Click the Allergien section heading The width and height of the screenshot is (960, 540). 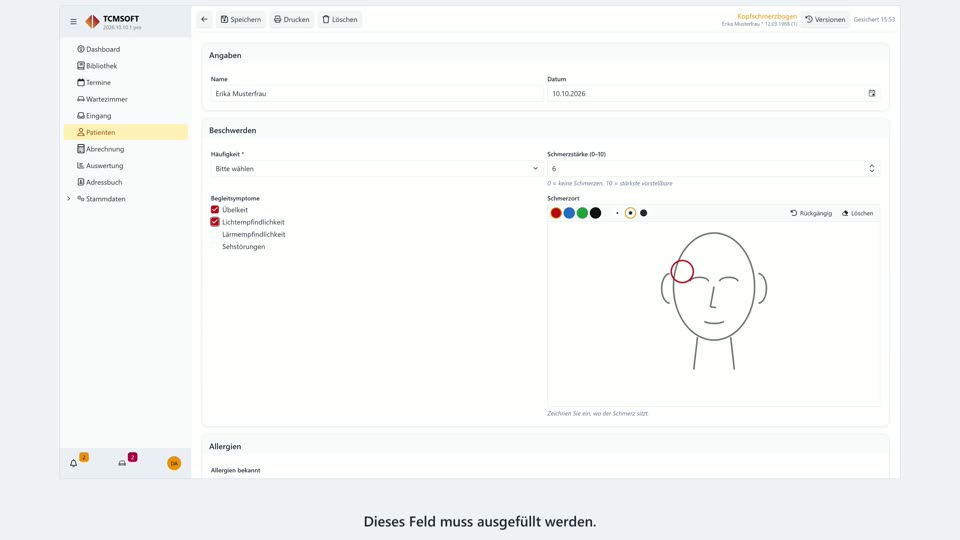[x=225, y=446]
